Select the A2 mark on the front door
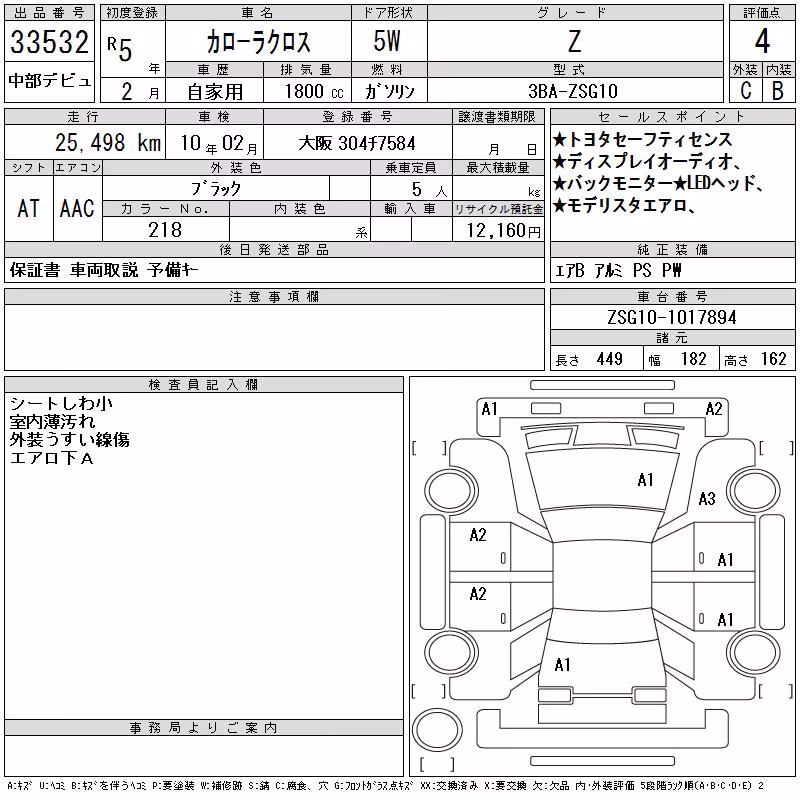Image resolution: width=800 pixels, height=800 pixels. click(478, 535)
